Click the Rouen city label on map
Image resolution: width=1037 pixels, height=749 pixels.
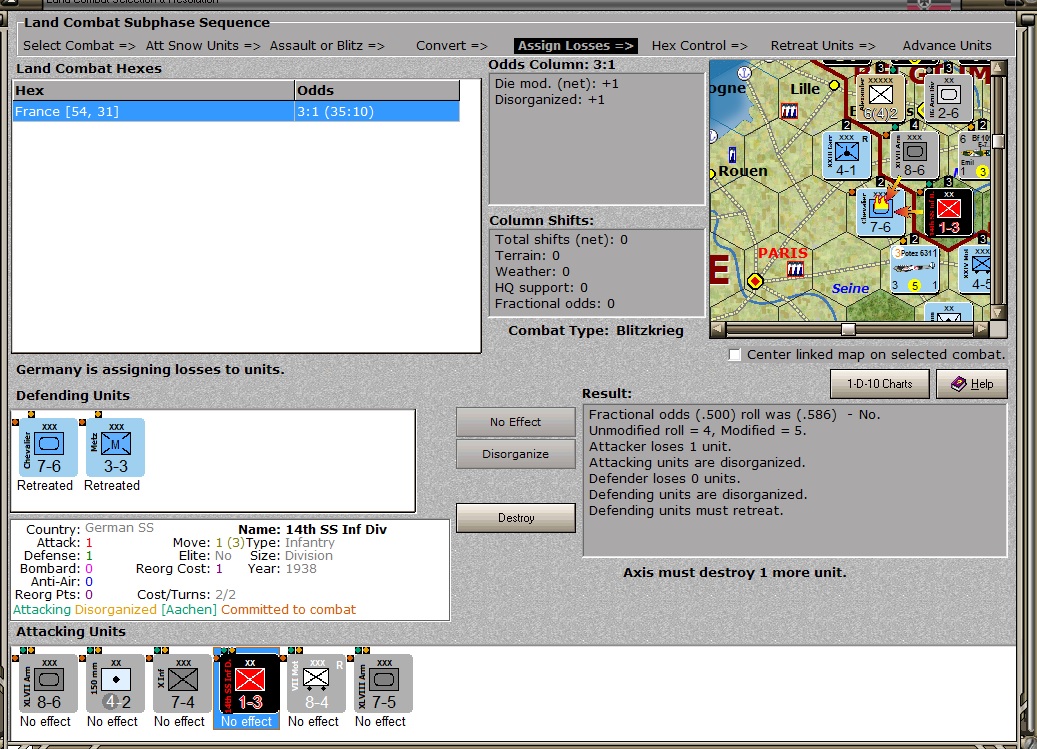pos(743,171)
